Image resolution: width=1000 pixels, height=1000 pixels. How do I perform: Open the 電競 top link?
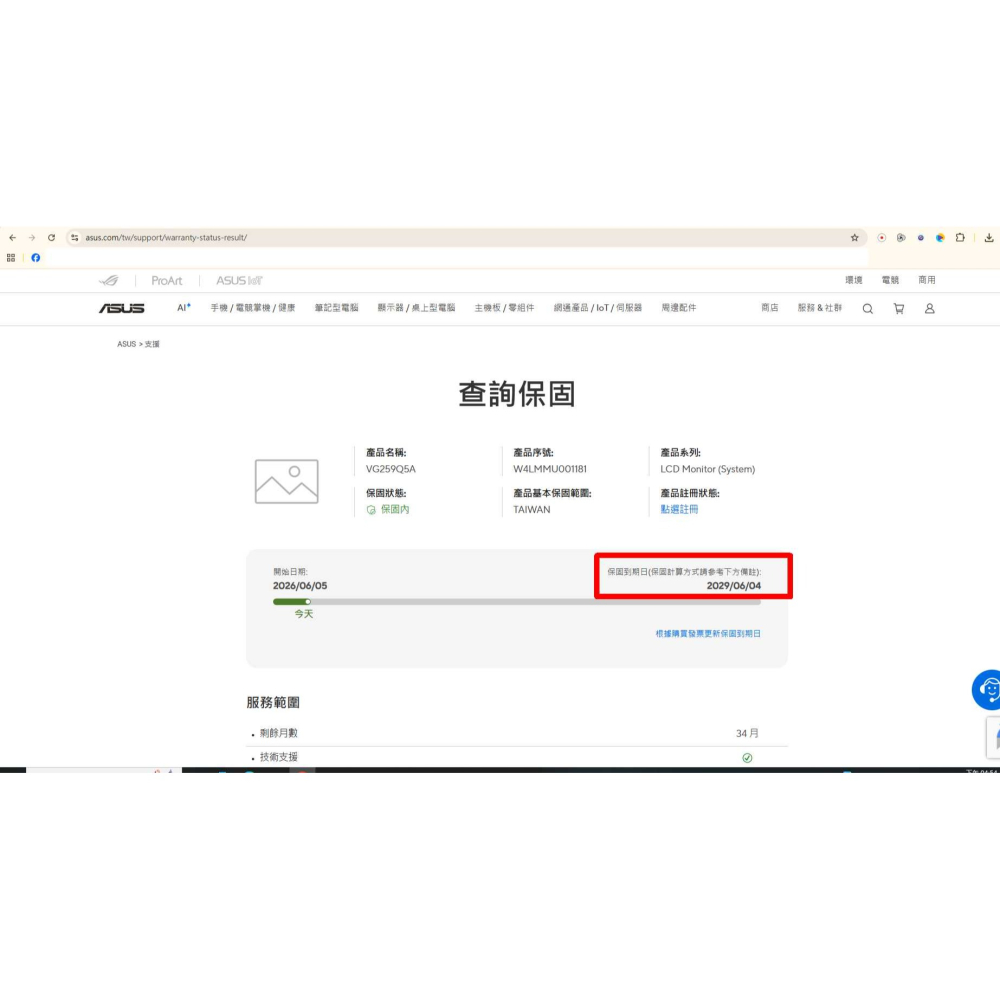(890, 280)
